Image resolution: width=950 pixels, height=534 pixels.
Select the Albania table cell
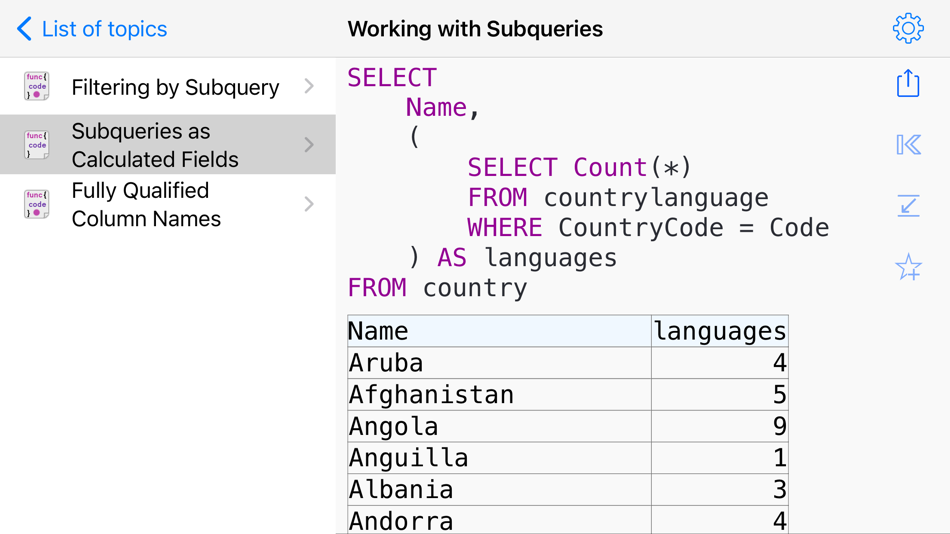pyautogui.click(x=499, y=489)
